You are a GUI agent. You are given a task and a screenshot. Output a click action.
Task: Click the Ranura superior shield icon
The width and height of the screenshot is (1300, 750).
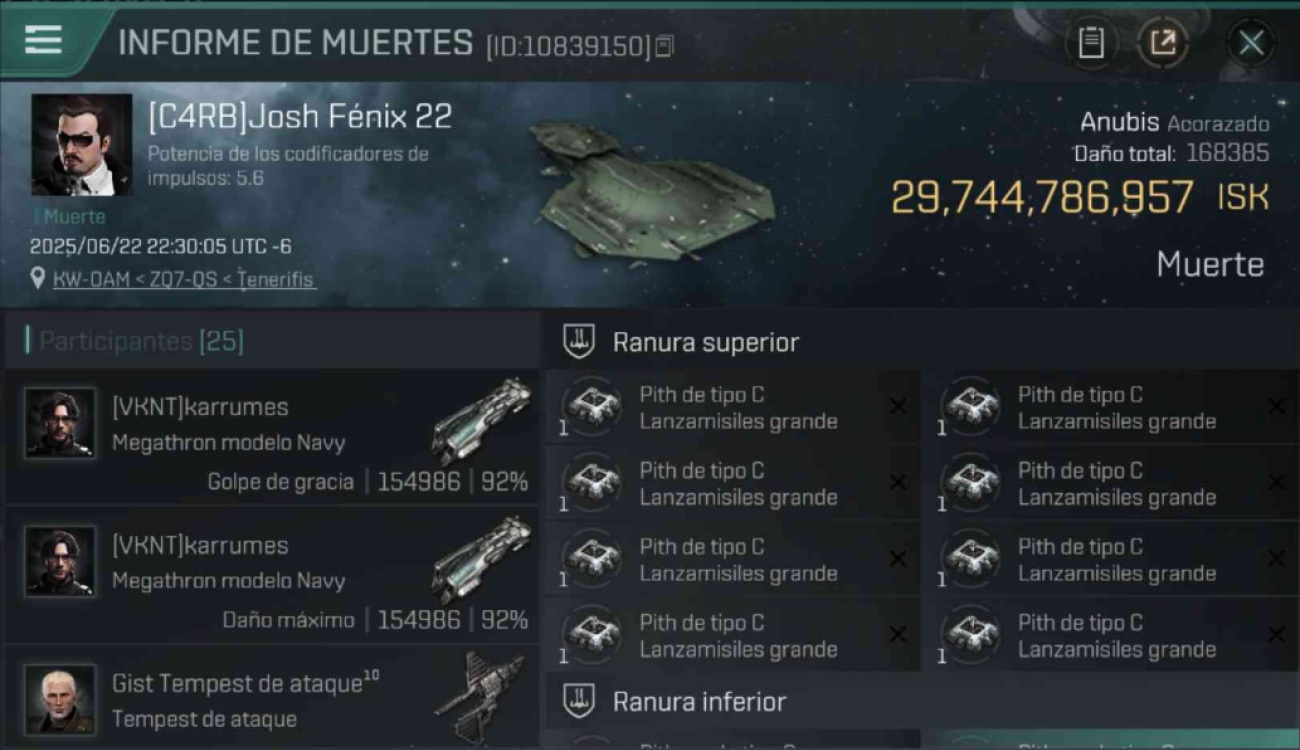click(579, 342)
